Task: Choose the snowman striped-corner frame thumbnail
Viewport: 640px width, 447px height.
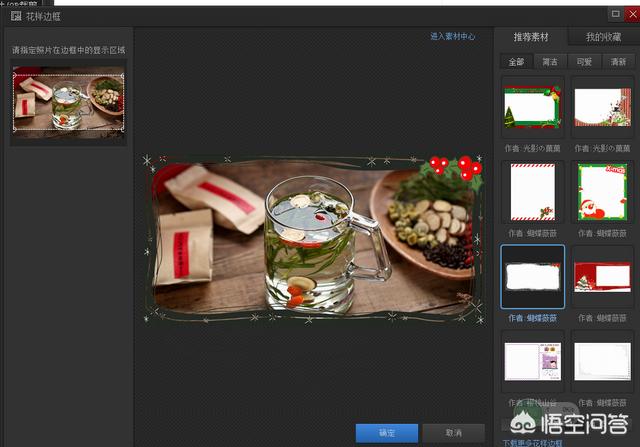Action: 602,107
